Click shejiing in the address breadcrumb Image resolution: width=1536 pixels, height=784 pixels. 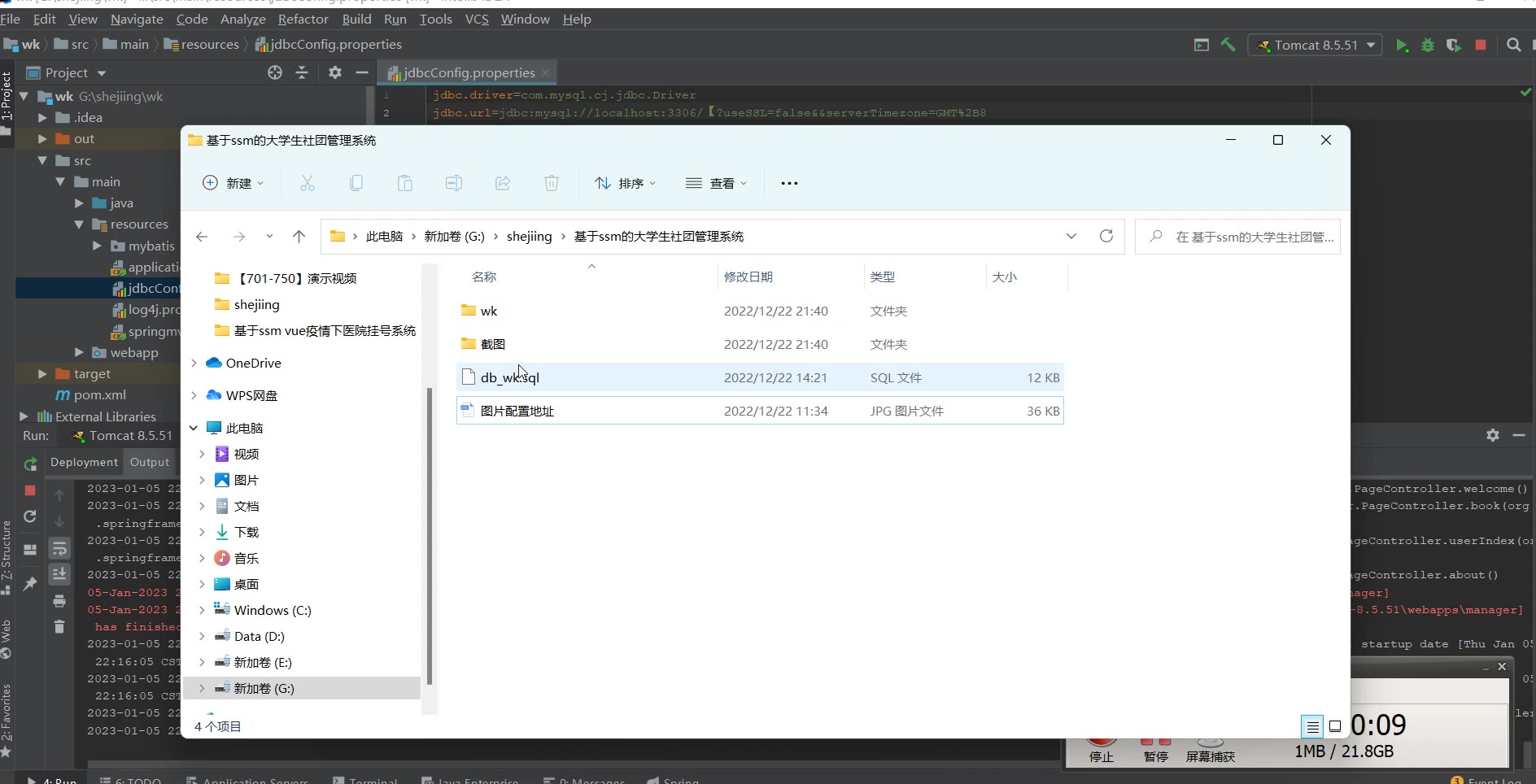click(529, 237)
